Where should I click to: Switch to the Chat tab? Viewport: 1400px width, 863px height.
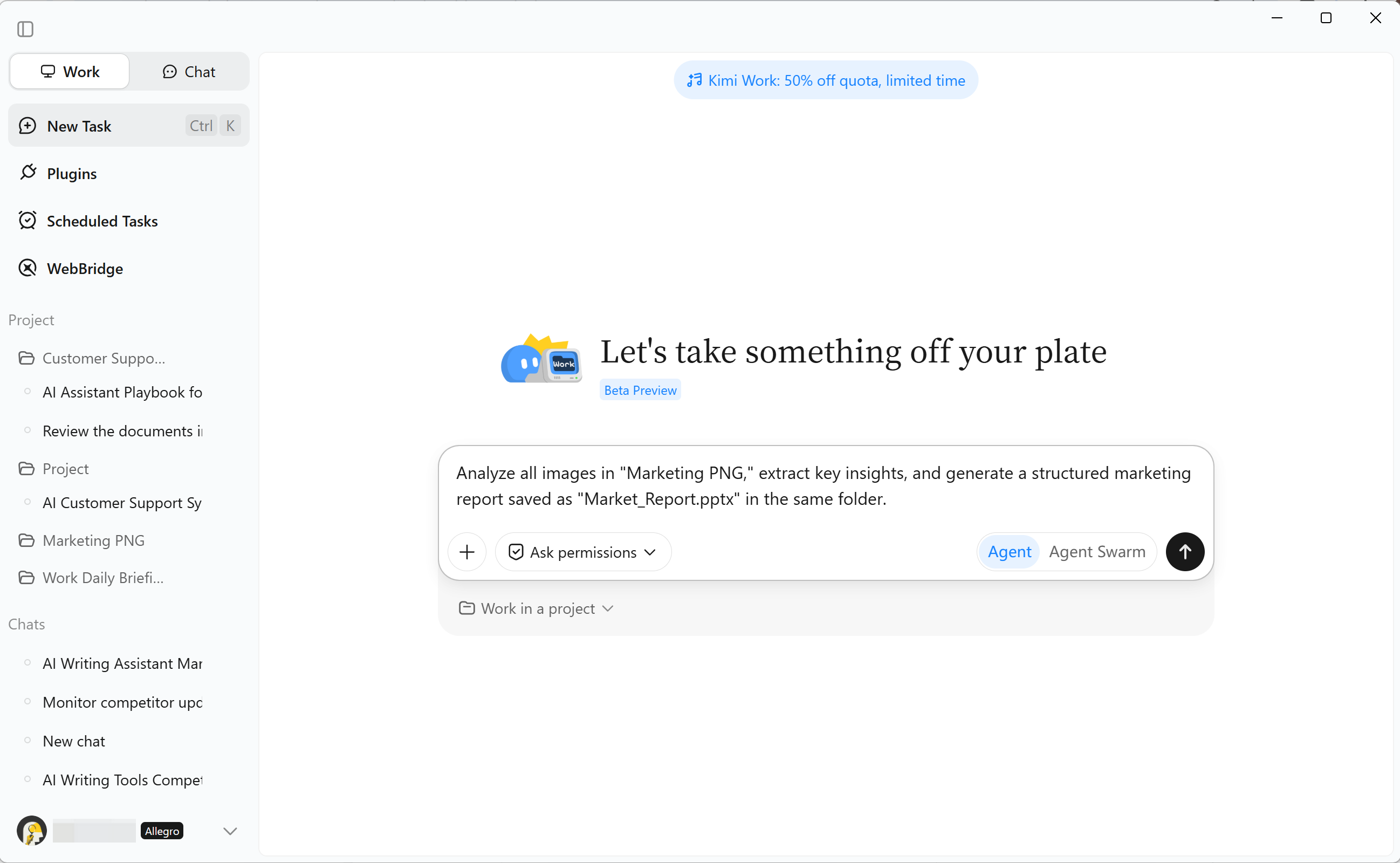[189, 71]
